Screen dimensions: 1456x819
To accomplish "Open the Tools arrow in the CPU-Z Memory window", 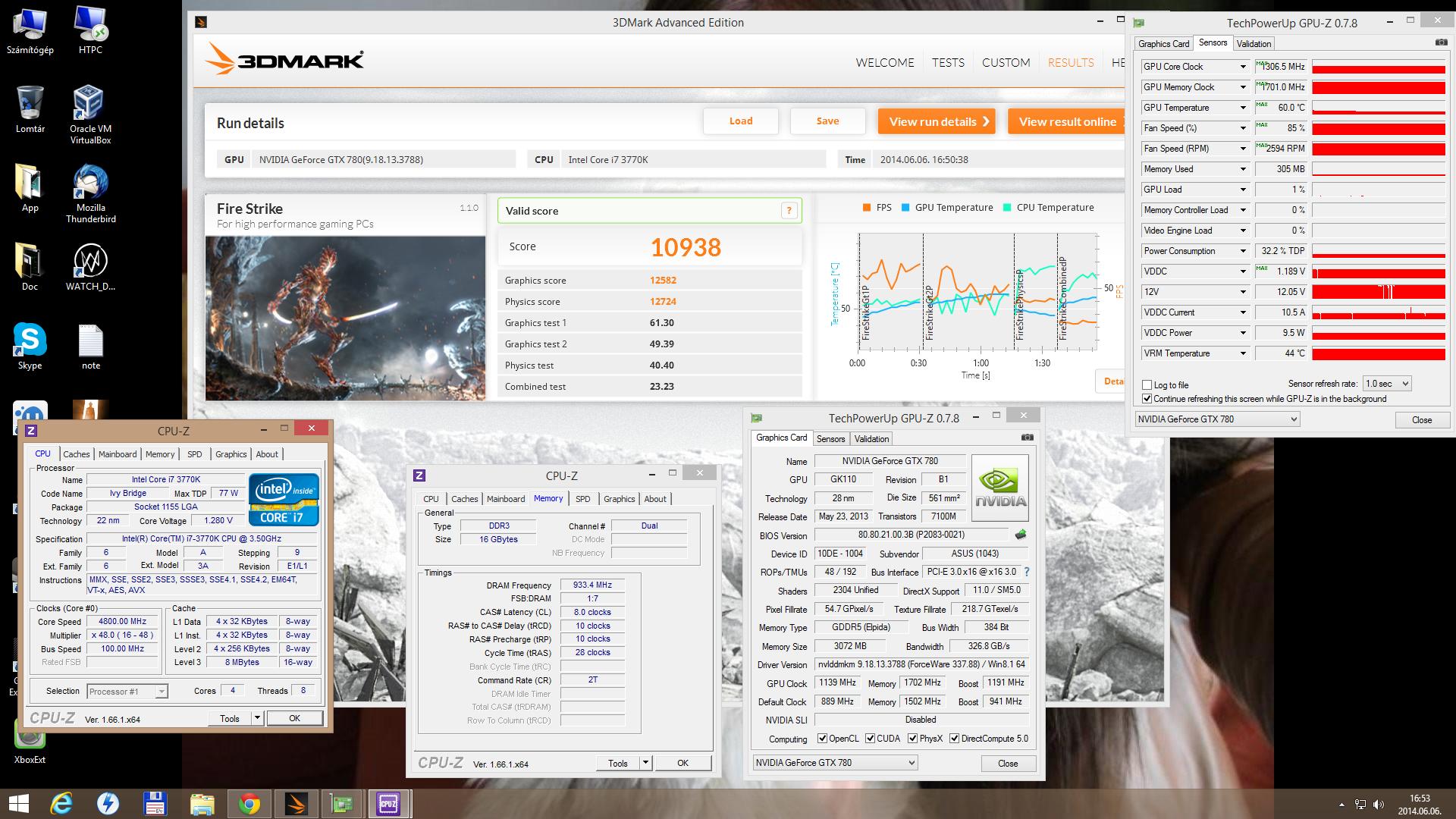I will tap(645, 763).
